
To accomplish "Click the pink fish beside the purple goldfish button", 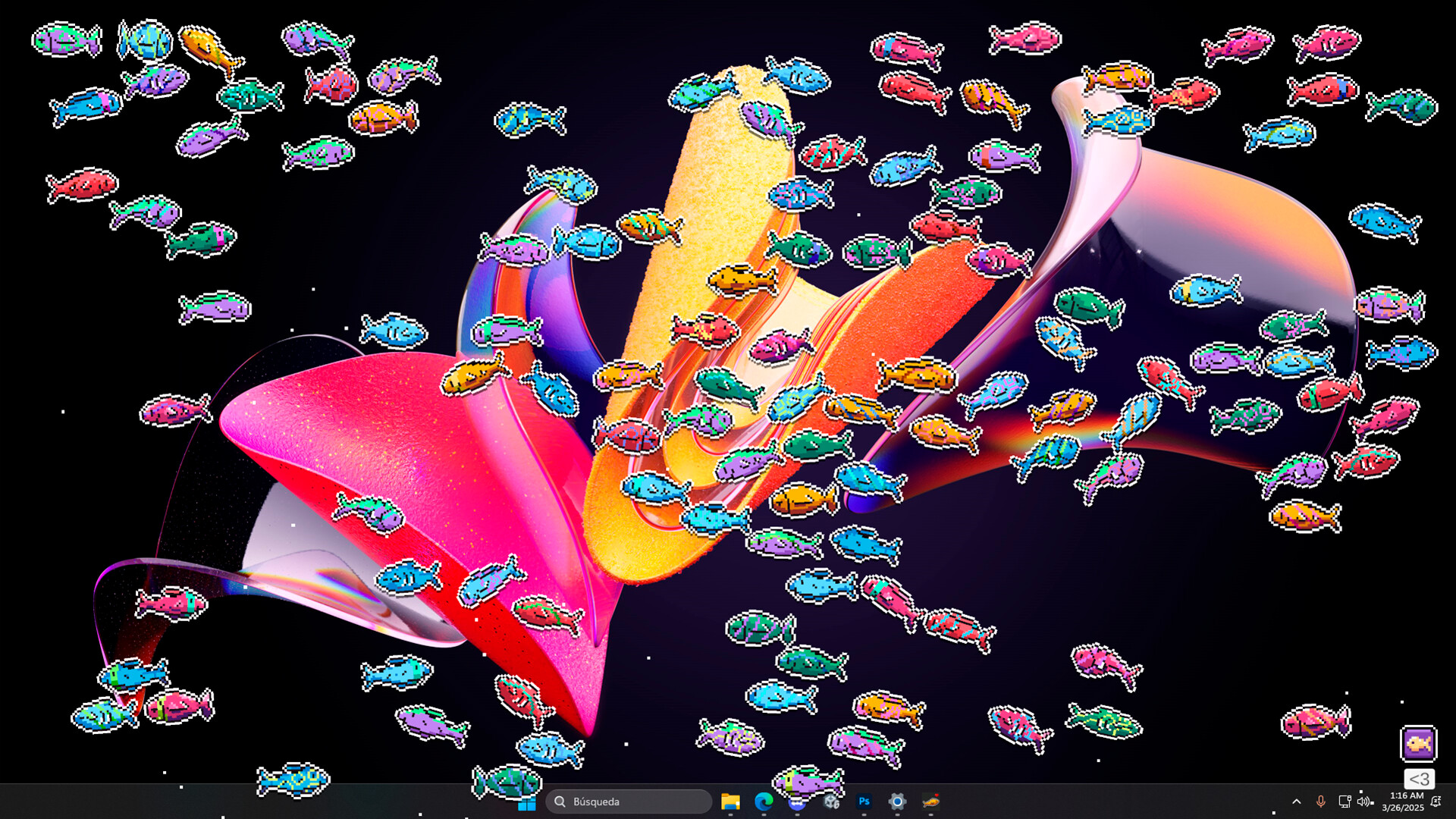I will point(1316,721).
